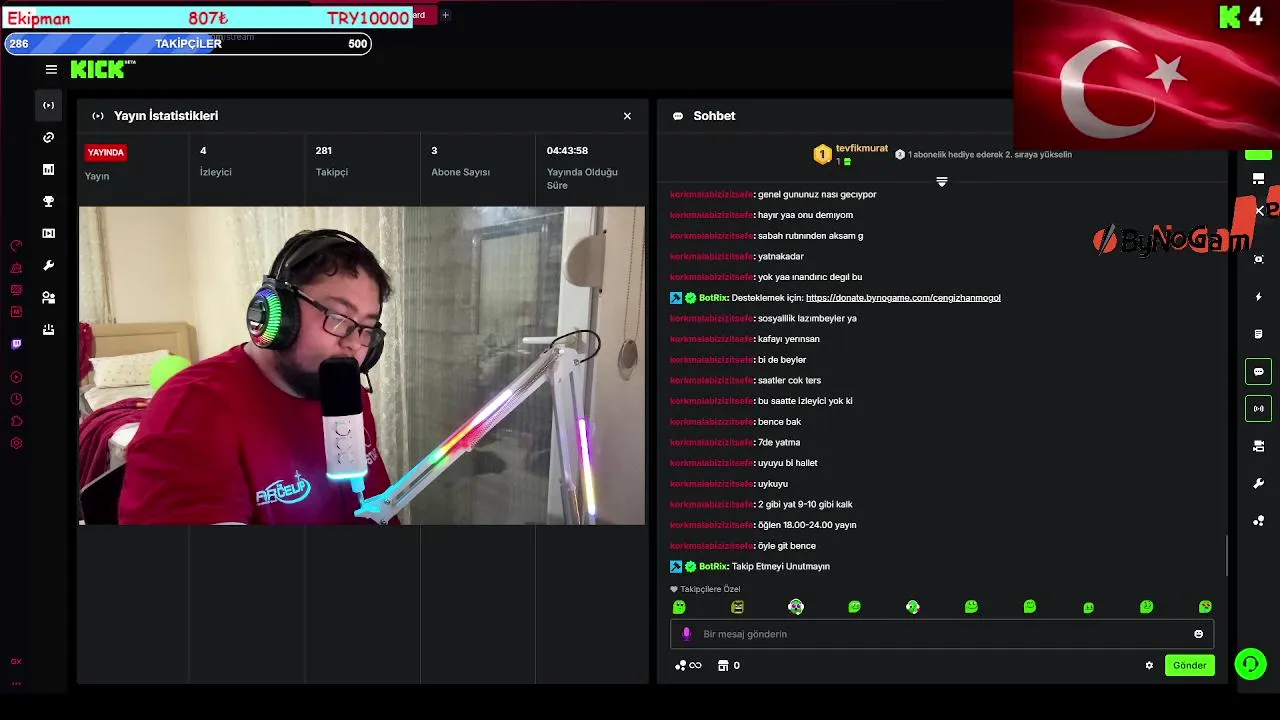Click the YAYINDA live badge
Viewport: 1280px width, 720px height.
(x=106, y=153)
